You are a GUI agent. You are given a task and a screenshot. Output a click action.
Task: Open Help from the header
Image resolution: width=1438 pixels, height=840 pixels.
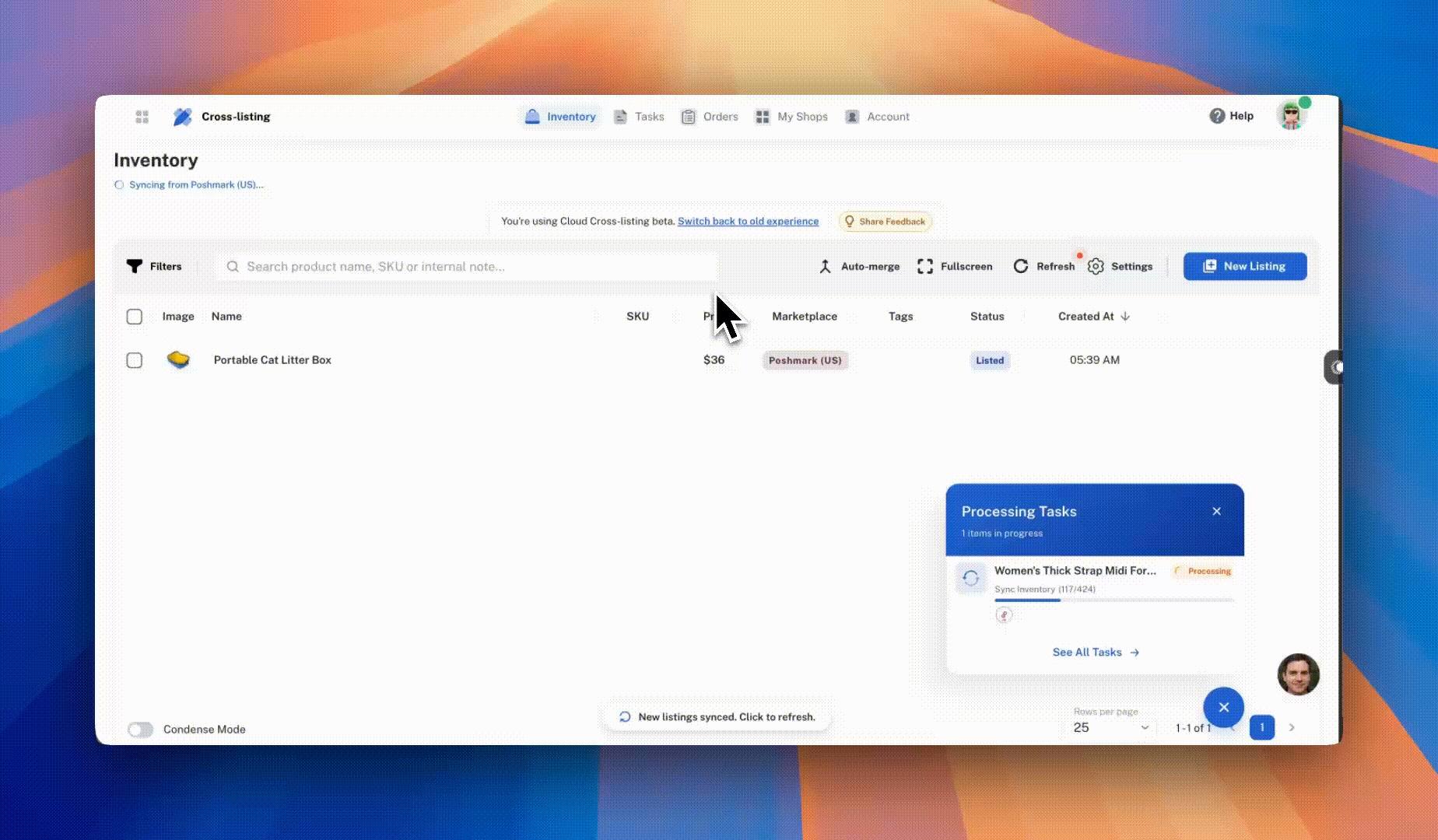[x=1231, y=116]
